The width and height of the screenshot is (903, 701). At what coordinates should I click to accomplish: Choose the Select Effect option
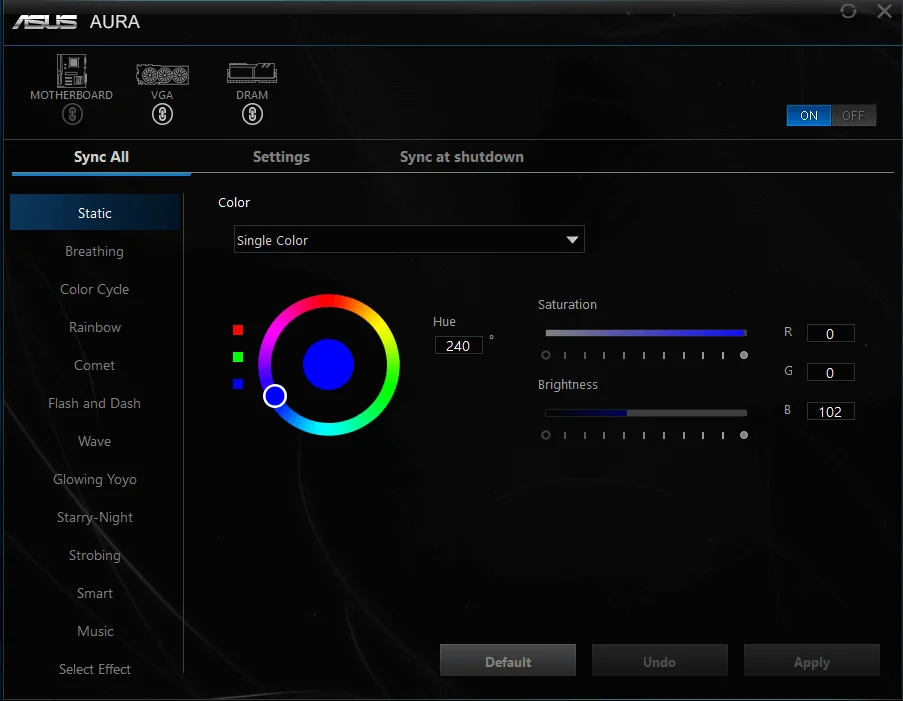(x=95, y=669)
